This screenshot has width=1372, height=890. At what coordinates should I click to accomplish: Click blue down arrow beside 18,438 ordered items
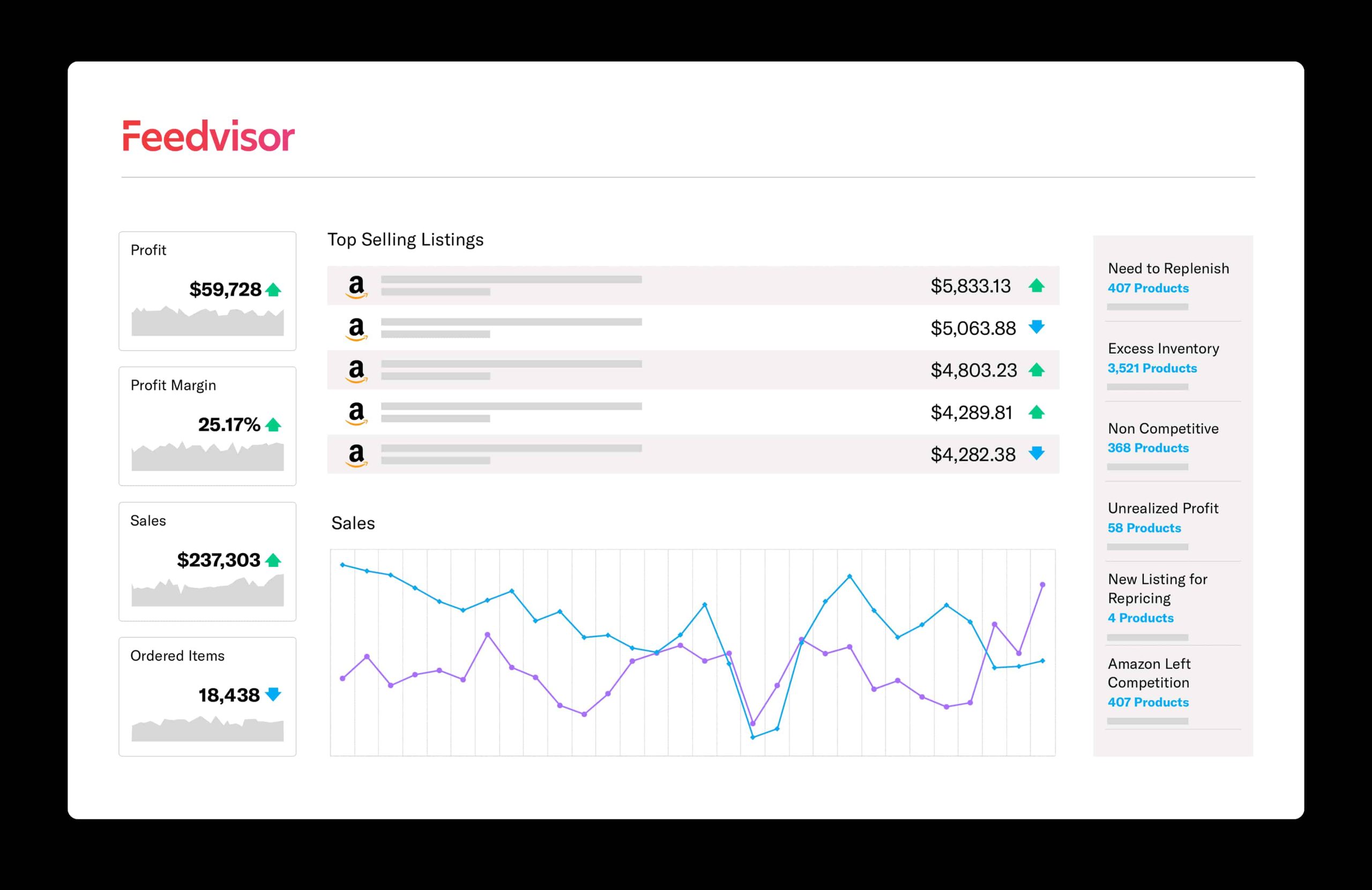[x=273, y=694]
